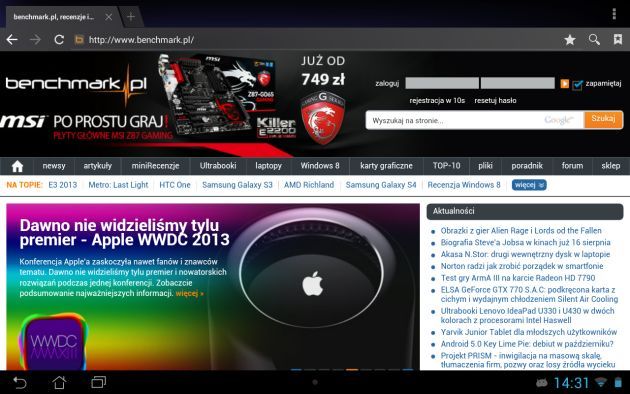Open the Apple WWDC 2013 headline
This screenshot has width=630, height=394.
pos(125,233)
